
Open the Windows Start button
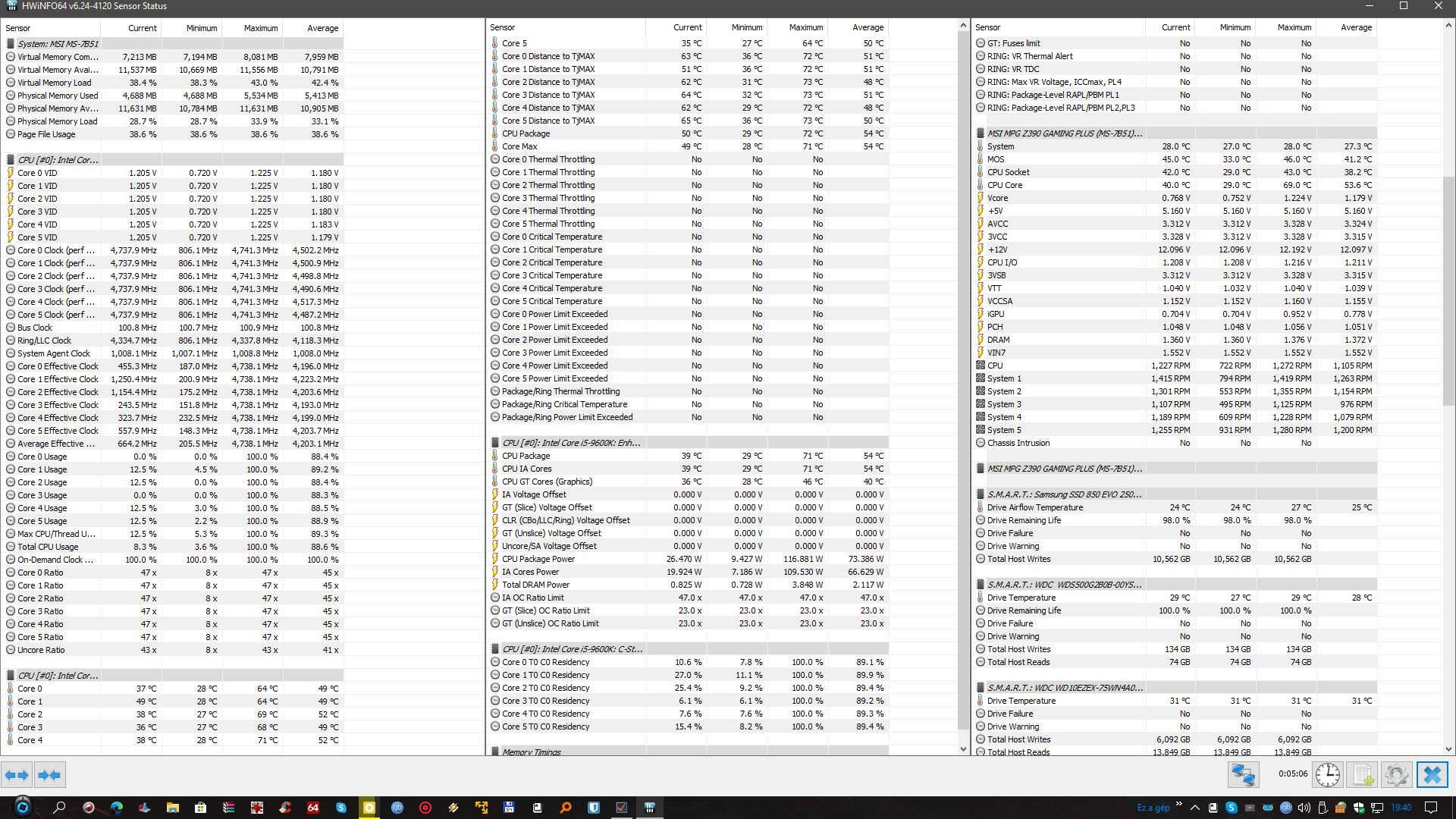(x=23, y=807)
